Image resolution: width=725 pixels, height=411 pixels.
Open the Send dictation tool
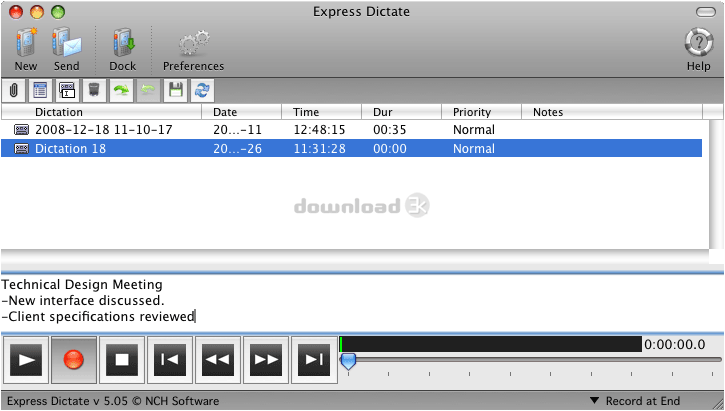pos(66,49)
